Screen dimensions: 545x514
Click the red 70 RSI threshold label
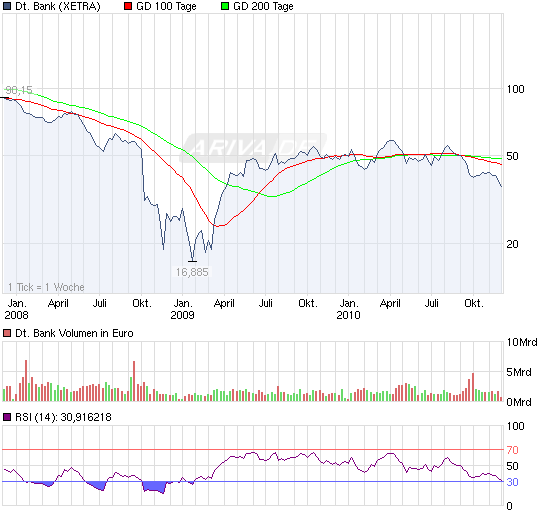point(512,450)
